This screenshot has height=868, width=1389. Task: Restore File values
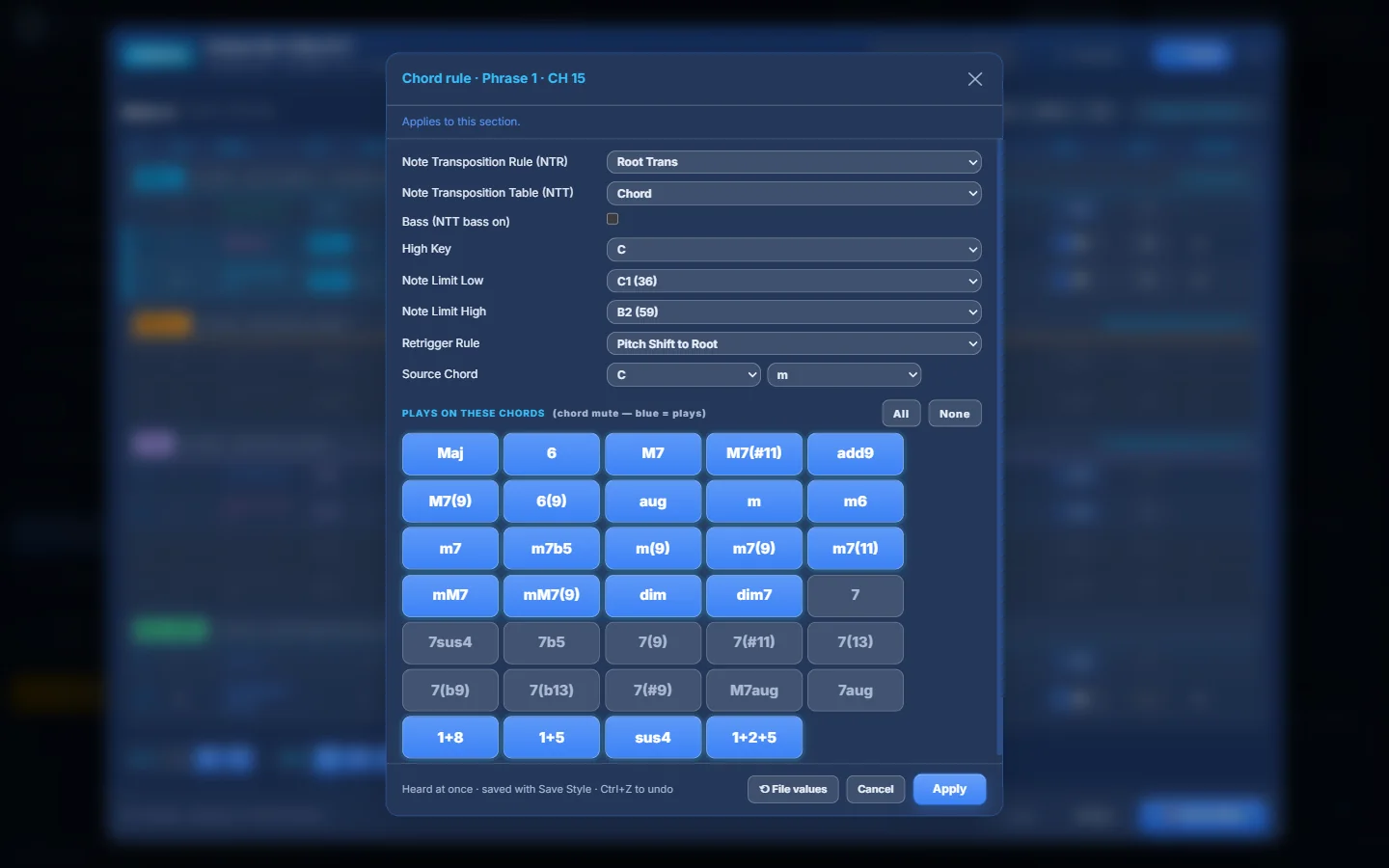pos(793,789)
